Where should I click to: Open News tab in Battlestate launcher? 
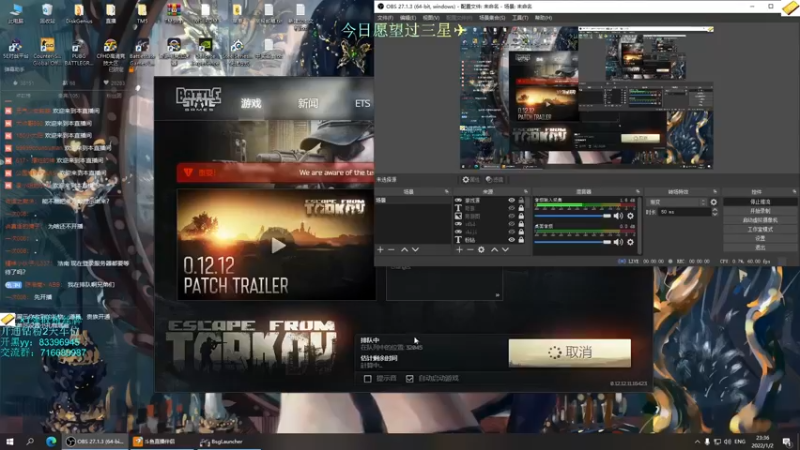pos(308,104)
